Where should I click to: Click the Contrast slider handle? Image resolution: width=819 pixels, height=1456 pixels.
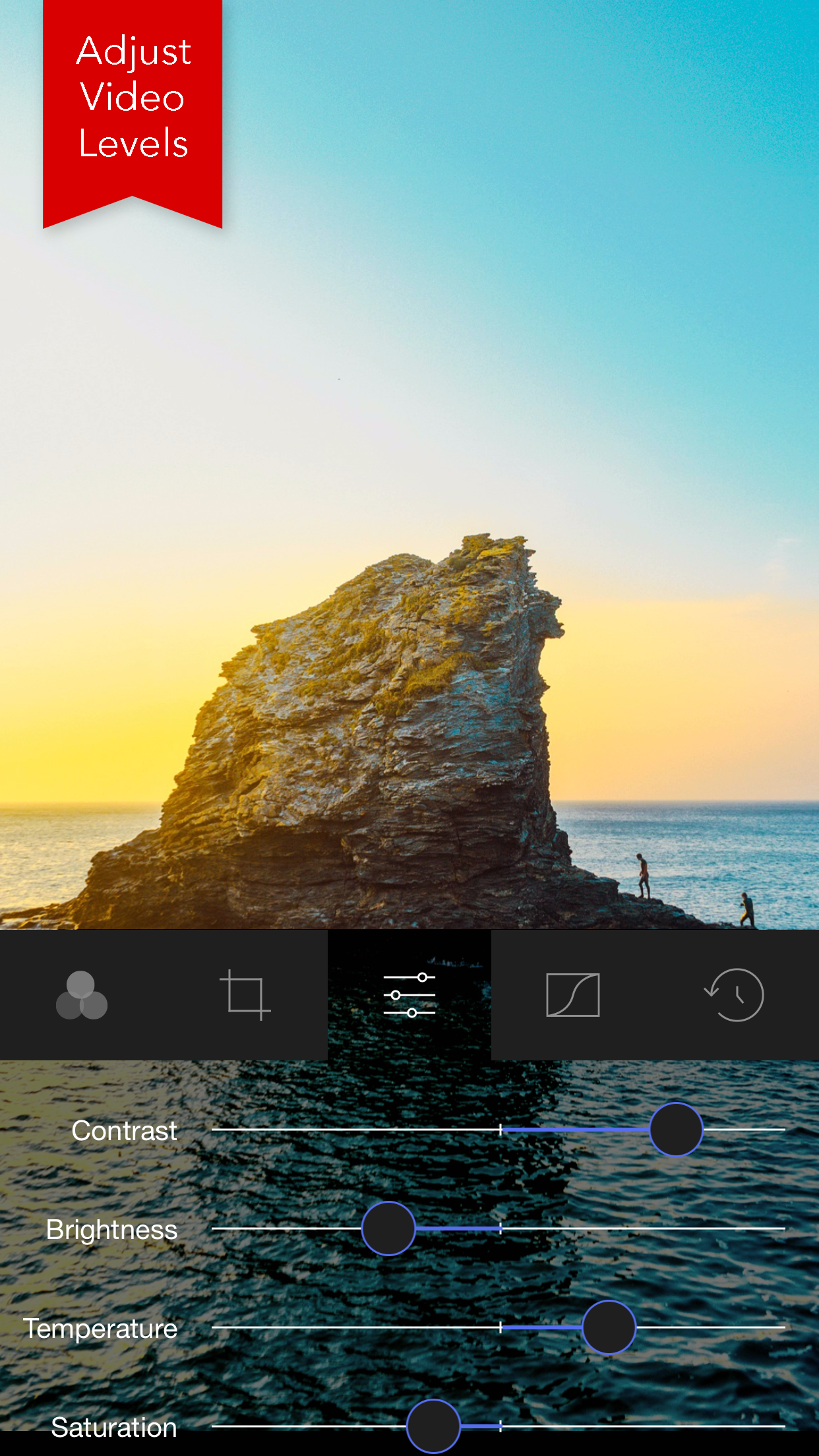click(676, 1130)
